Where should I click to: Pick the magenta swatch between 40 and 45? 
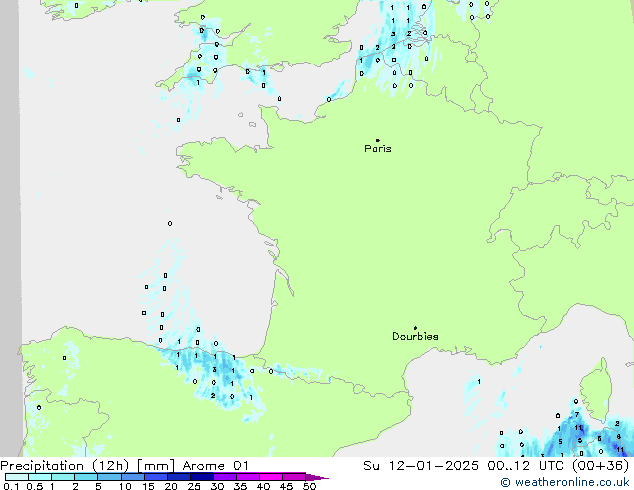point(271,477)
